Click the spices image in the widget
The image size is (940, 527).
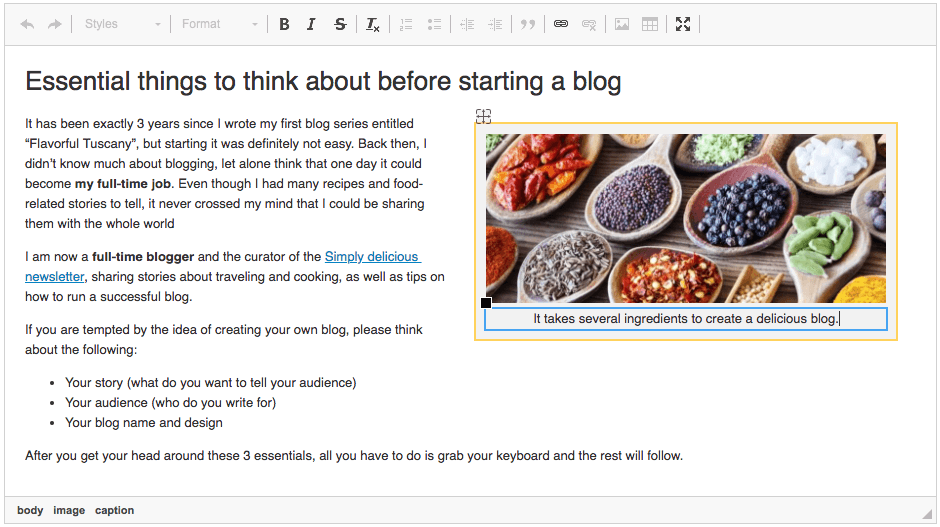click(x=685, y=218)
